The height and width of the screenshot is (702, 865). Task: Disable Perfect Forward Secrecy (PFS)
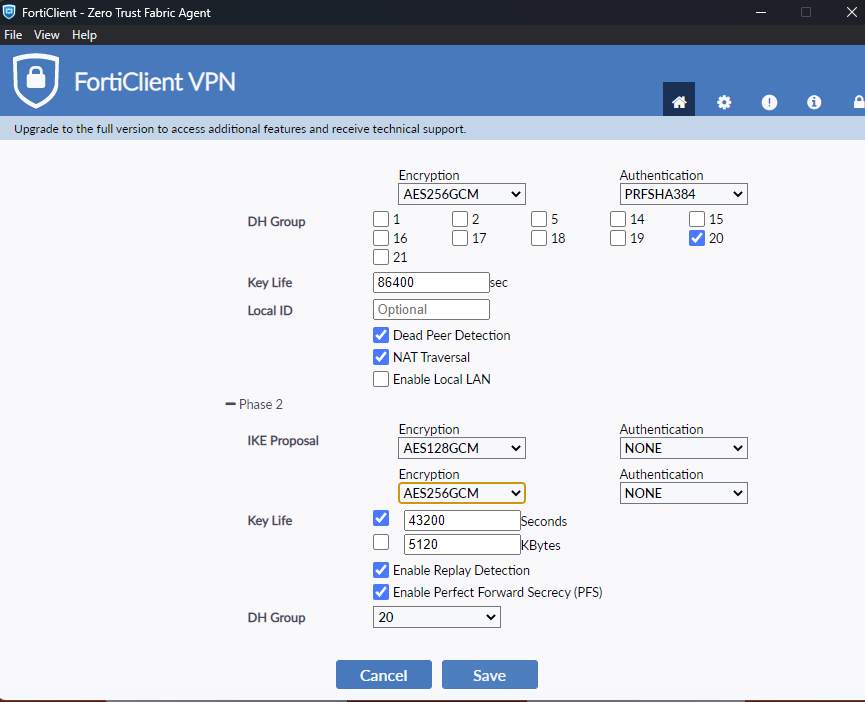click(381, 592)
